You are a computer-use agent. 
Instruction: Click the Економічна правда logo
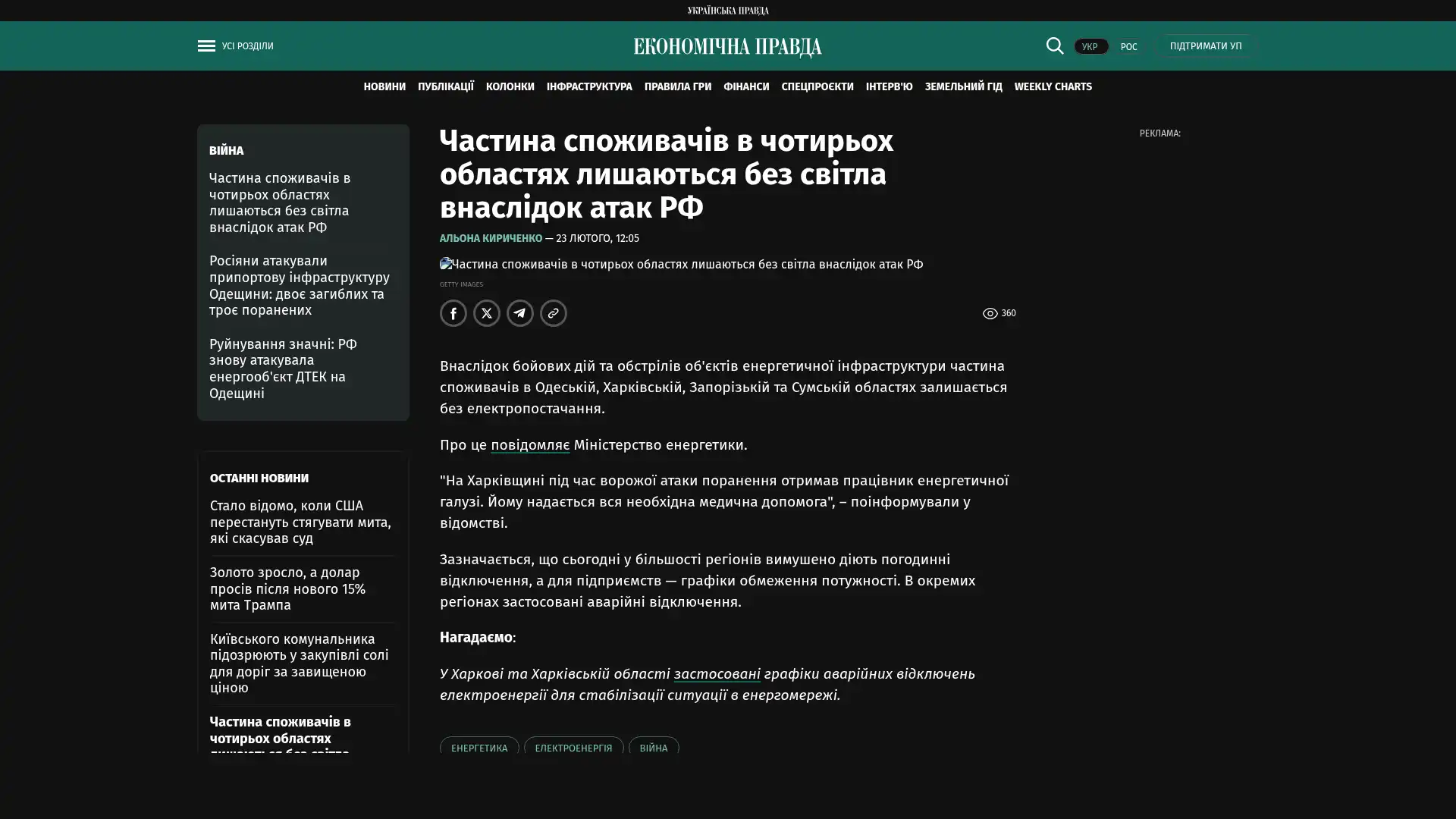(x=727, y=46)
